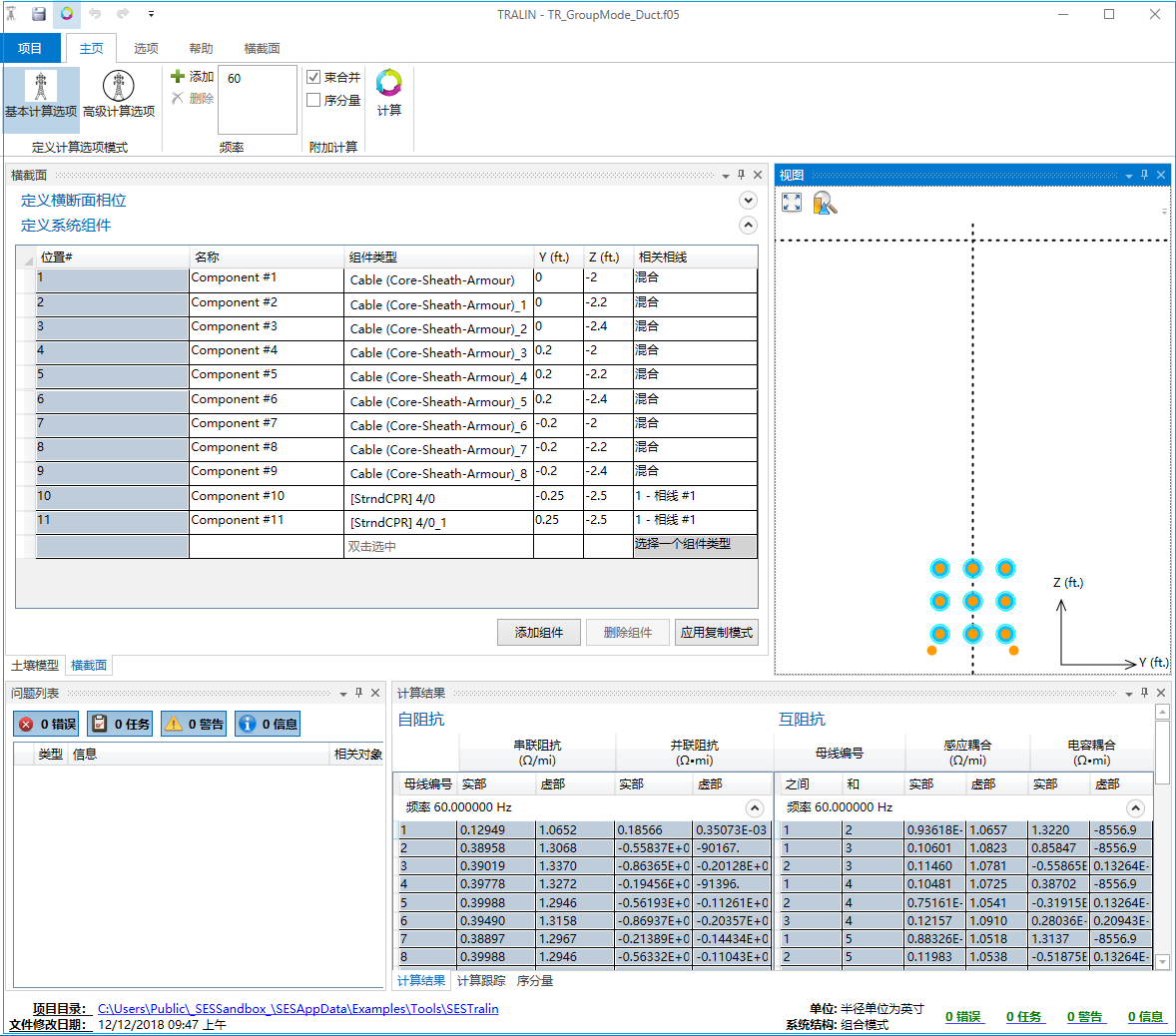This screenshot has height=1036, width=1176.
Task: Click status bar 0 错误 link
Action: pyautogui.click(x=963, y=1016)
